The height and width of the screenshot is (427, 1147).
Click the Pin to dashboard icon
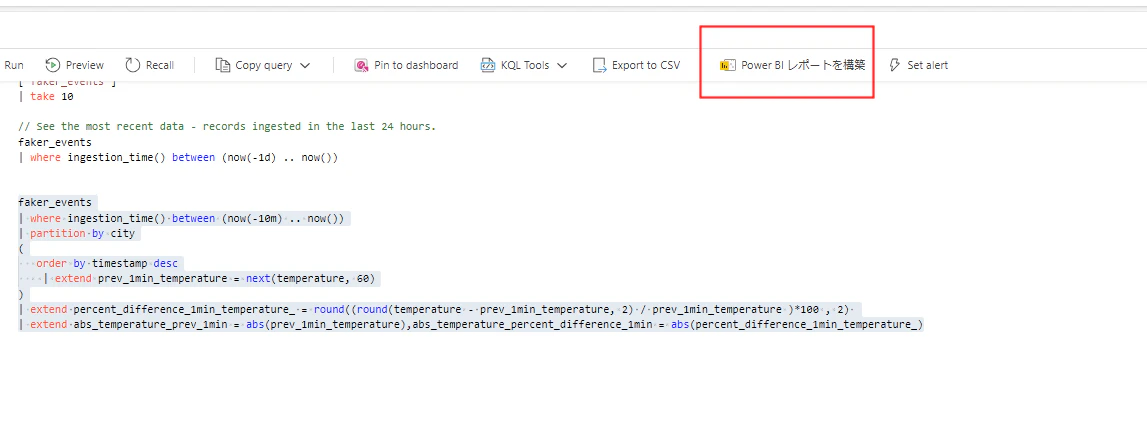(x=361, y=65)
